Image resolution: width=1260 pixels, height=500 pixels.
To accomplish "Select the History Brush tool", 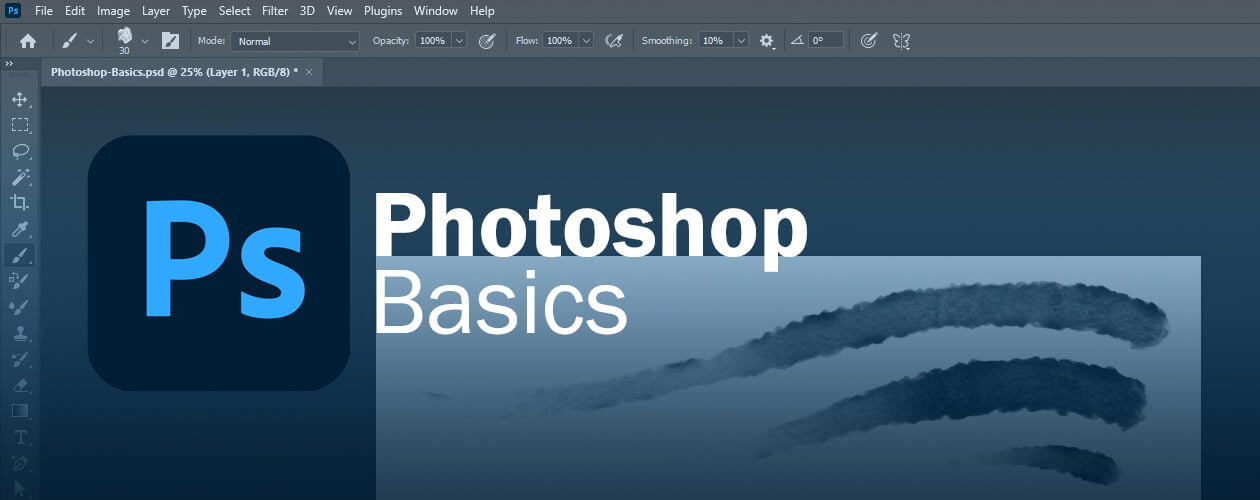I will [x=20, y=359].
